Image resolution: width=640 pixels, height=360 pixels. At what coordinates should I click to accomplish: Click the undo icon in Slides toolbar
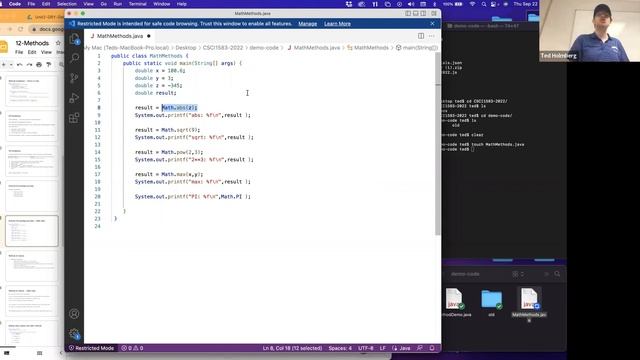[x=19, y=64]
